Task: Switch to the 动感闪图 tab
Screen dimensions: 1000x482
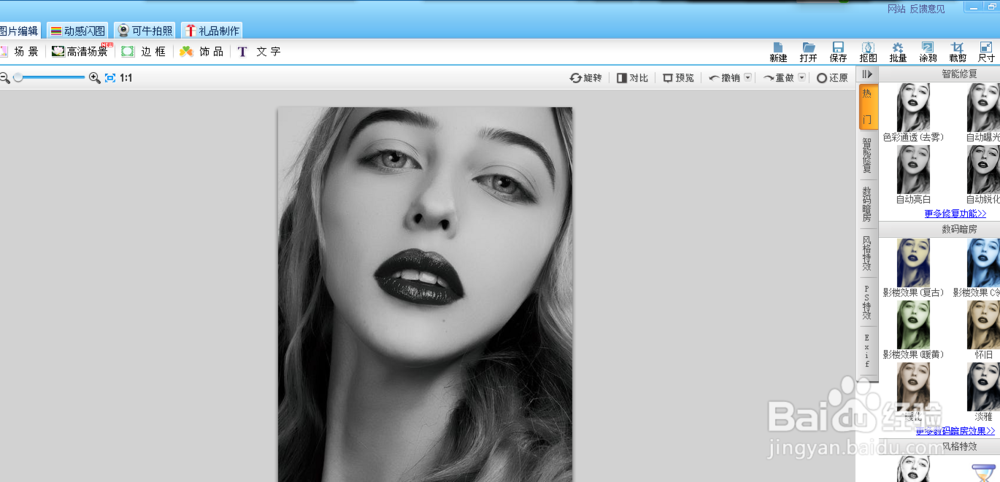Action: [x=78, y=31]
